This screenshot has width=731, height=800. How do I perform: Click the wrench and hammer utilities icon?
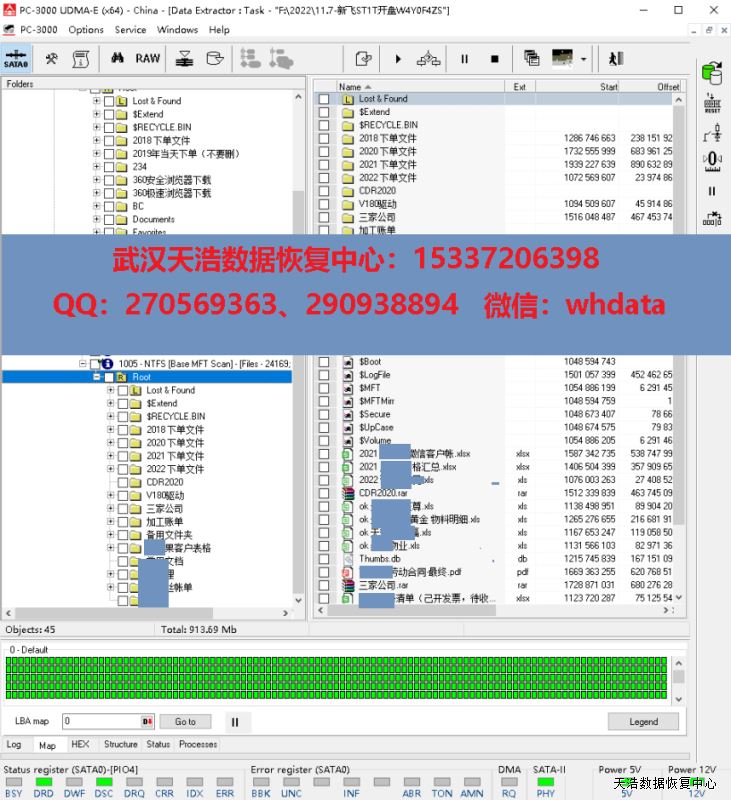tap(51, 59)
